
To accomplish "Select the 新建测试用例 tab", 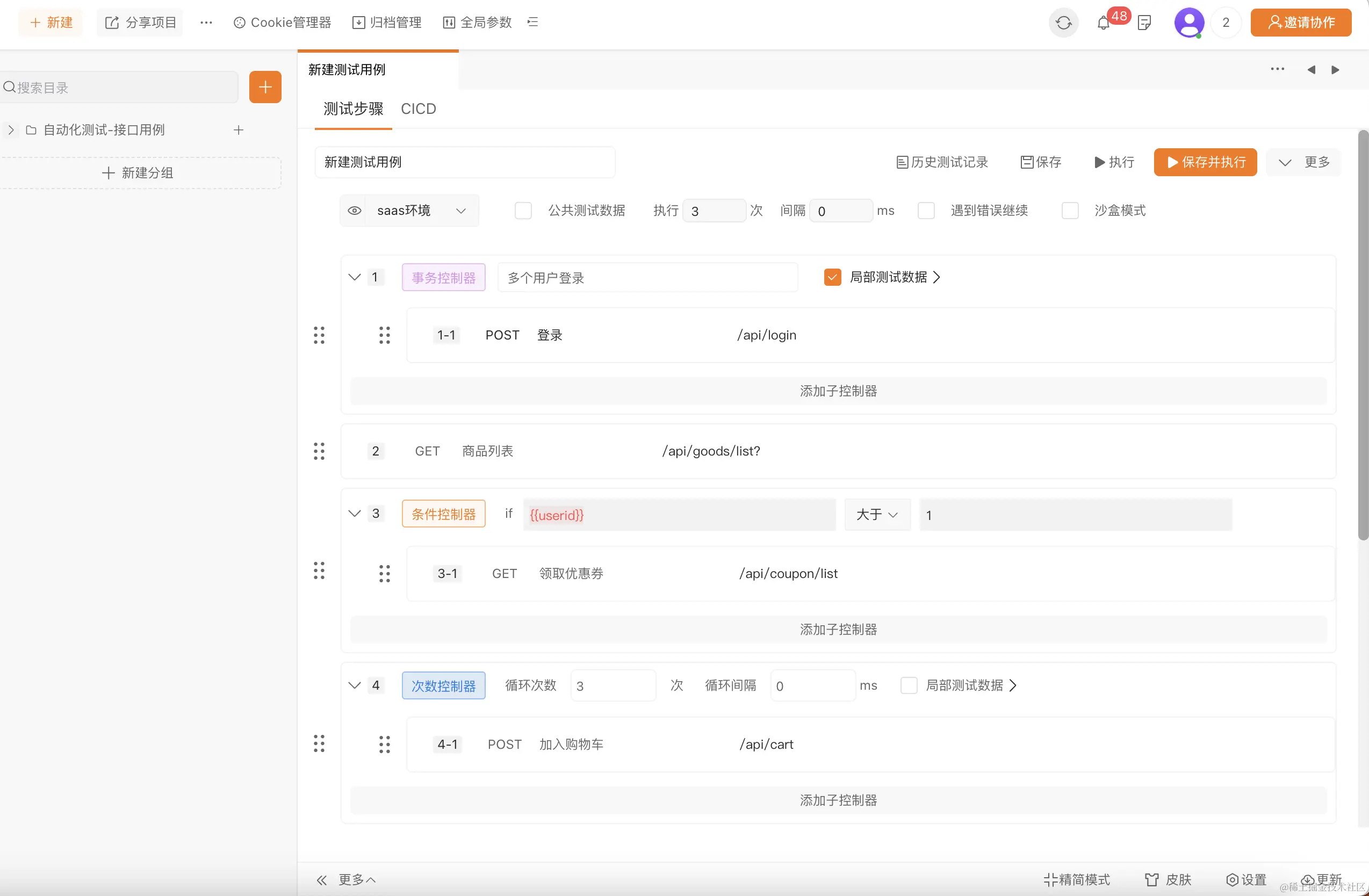I will (347, 70).
